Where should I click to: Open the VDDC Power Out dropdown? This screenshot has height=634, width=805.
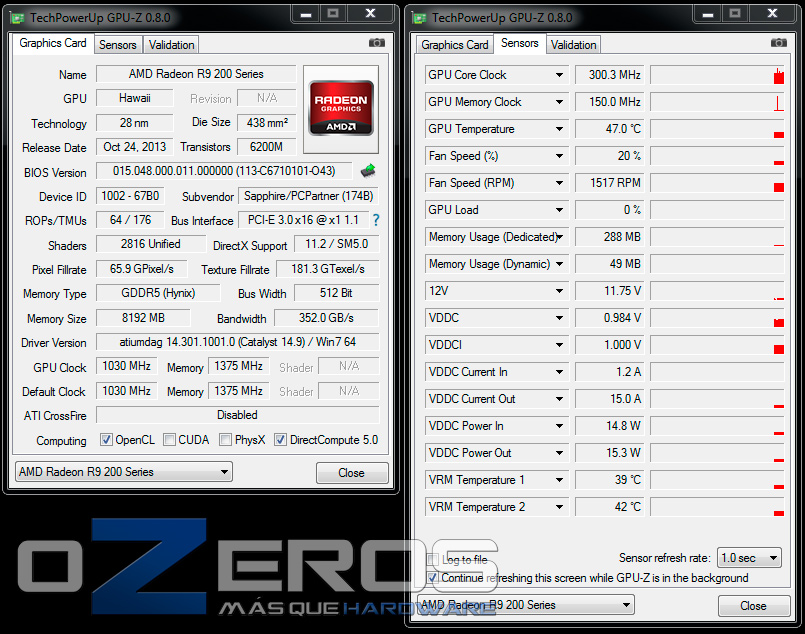point(559,453)
